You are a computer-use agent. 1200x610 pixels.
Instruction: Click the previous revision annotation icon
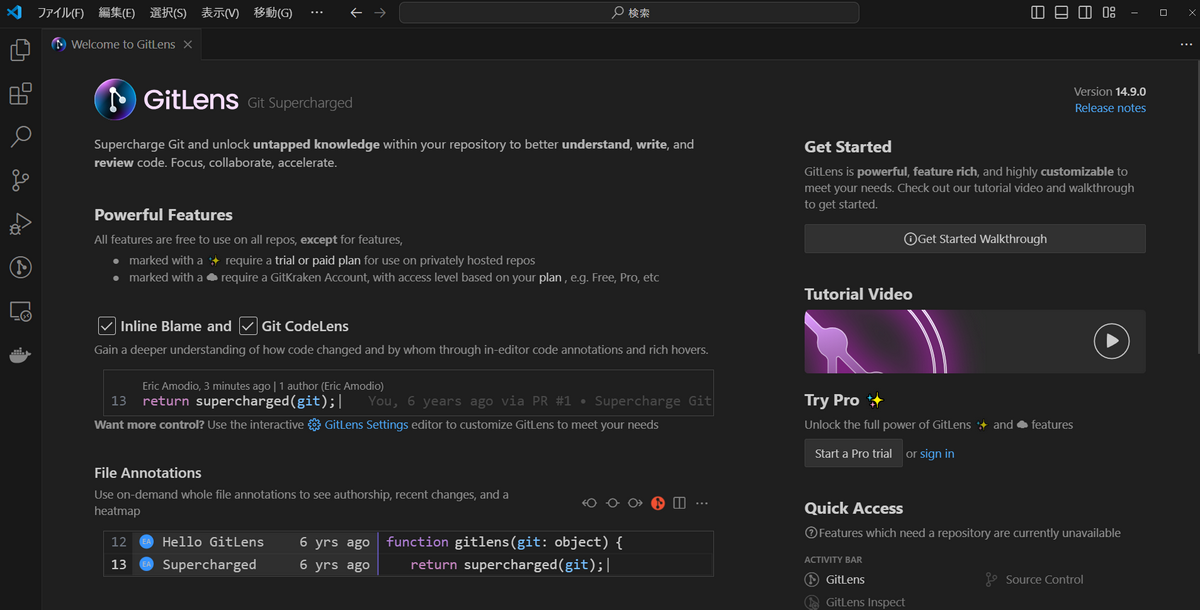point(590,503)
